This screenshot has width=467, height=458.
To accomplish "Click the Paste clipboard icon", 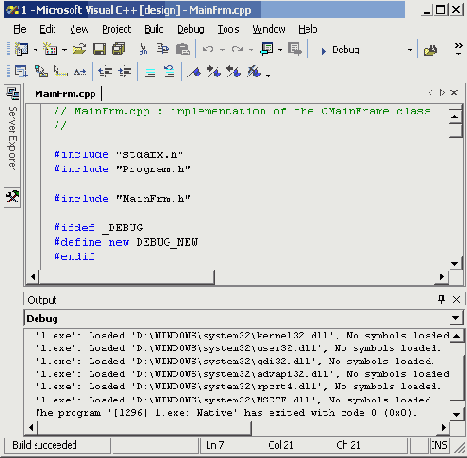I will click(x=183, y=49).
